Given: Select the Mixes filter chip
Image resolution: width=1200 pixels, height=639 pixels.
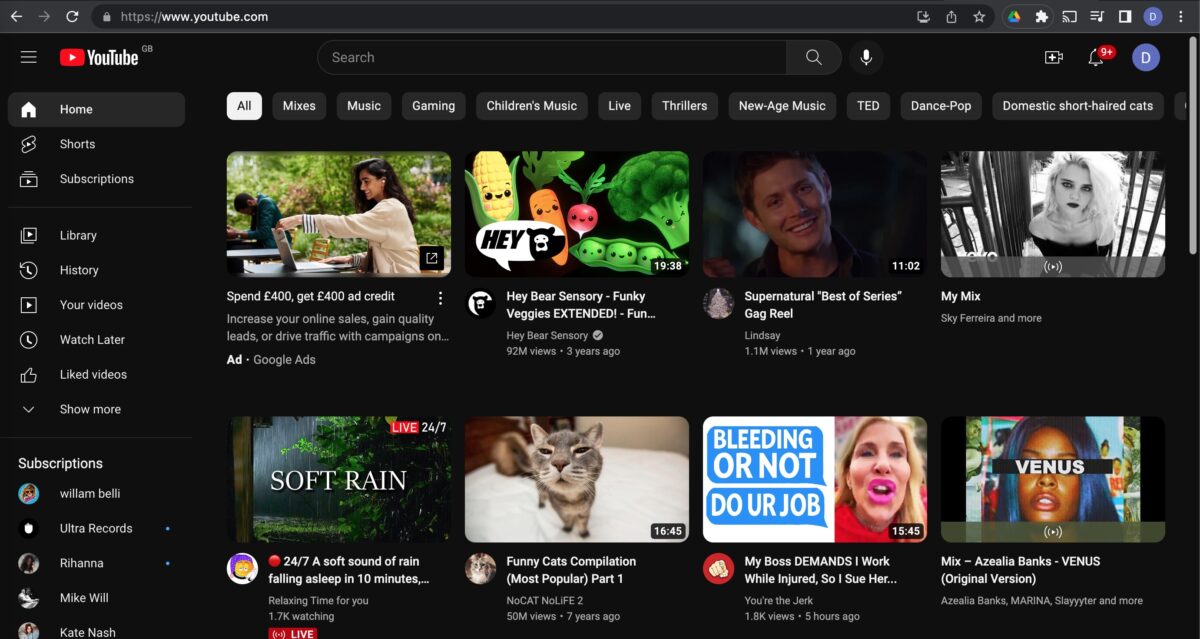Looking at the screenshot, I should [299, 106].
